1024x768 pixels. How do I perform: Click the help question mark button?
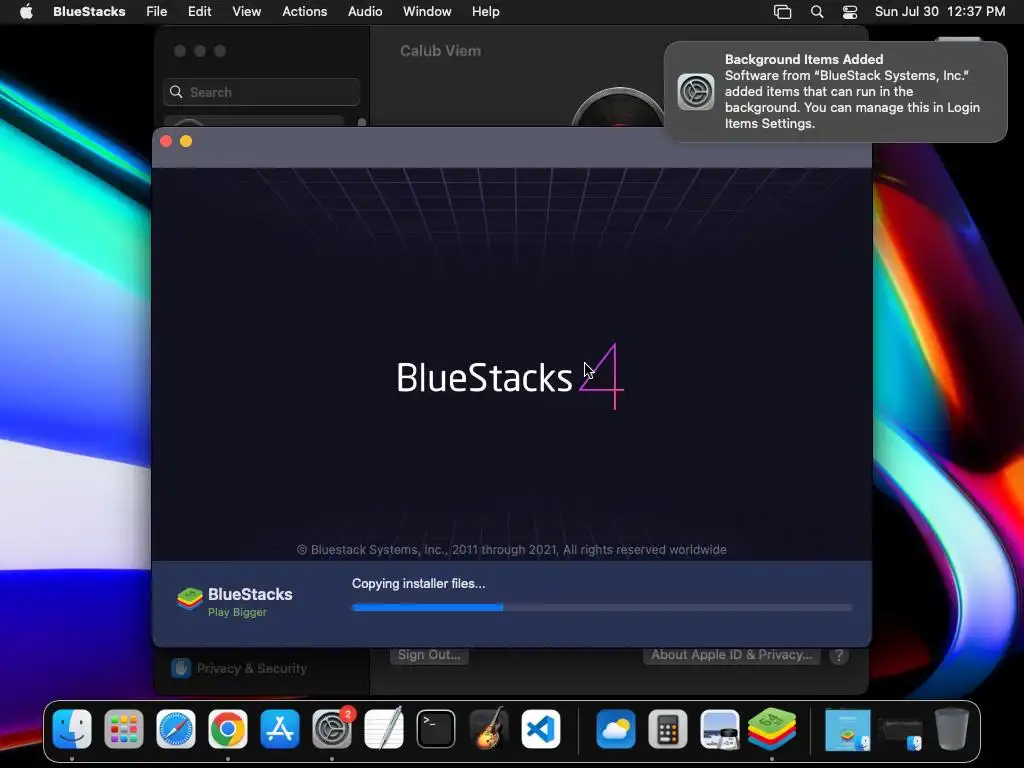coord(839,656)
